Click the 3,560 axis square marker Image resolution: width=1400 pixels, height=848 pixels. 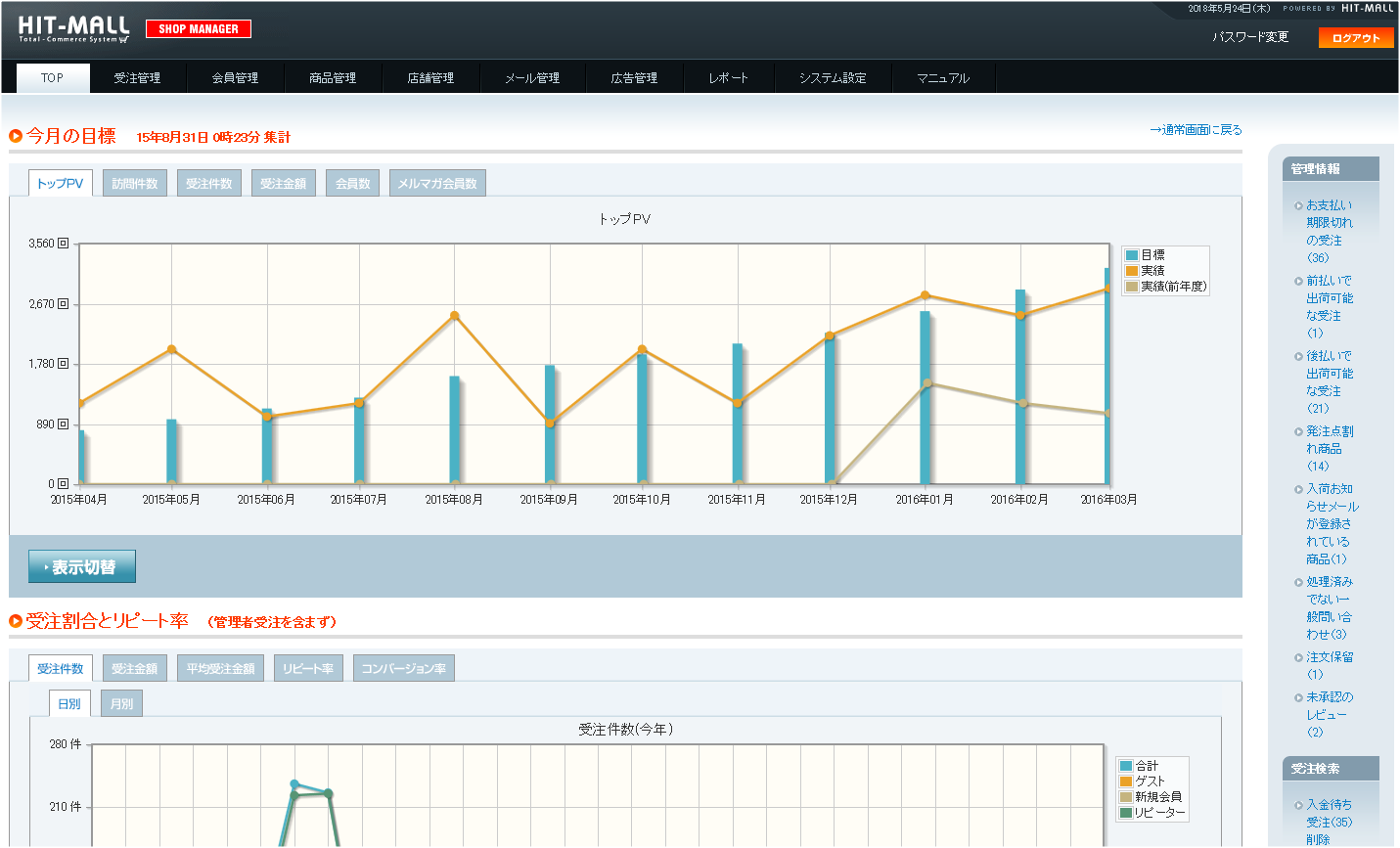64,244
